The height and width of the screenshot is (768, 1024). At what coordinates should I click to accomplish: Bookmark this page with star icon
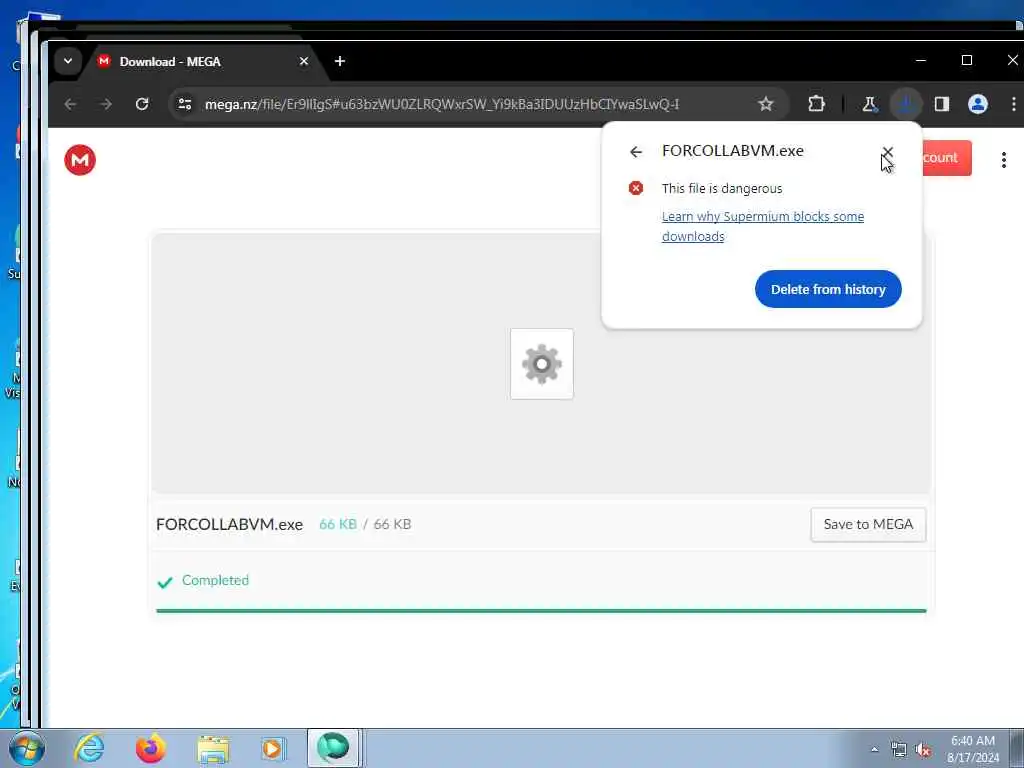click(765, 104)
